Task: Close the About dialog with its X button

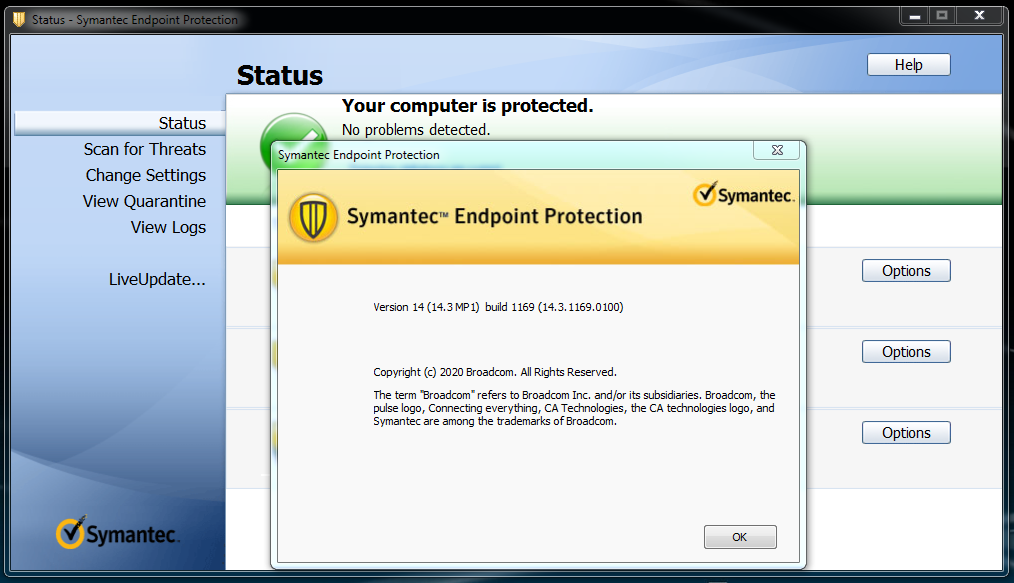Action: 776,149
